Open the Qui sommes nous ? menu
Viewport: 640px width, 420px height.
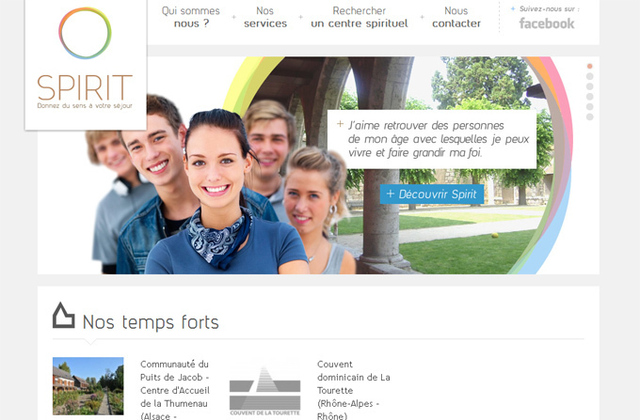click(x=191, y=17)
